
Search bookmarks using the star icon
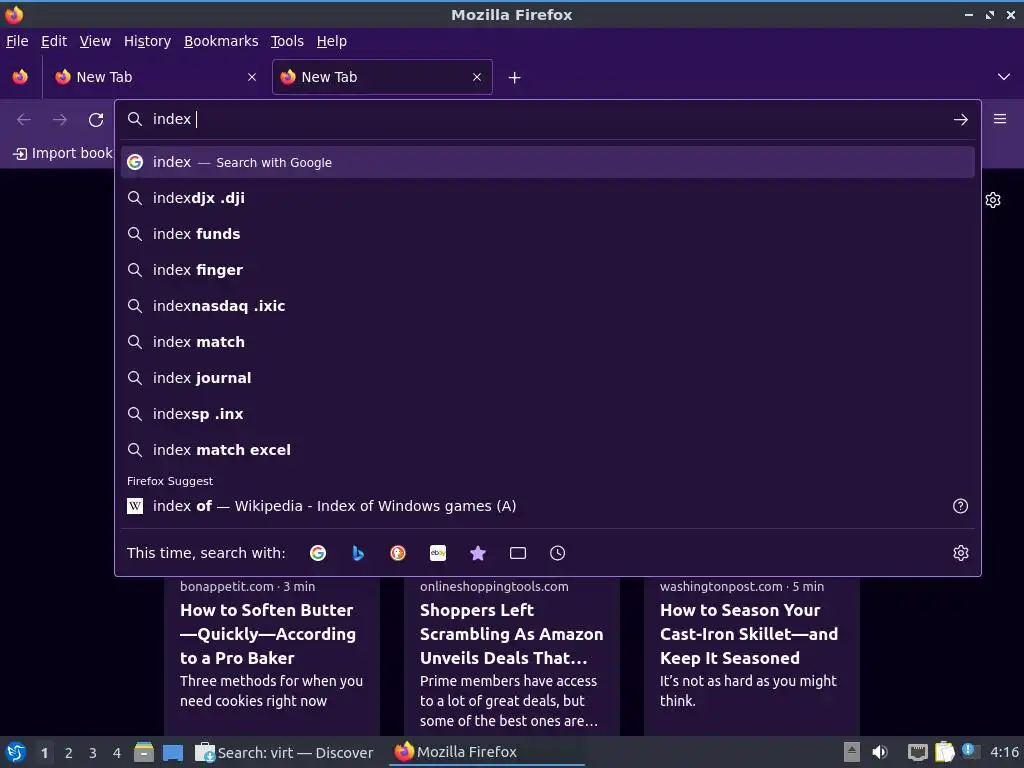[x=478, y=553]
